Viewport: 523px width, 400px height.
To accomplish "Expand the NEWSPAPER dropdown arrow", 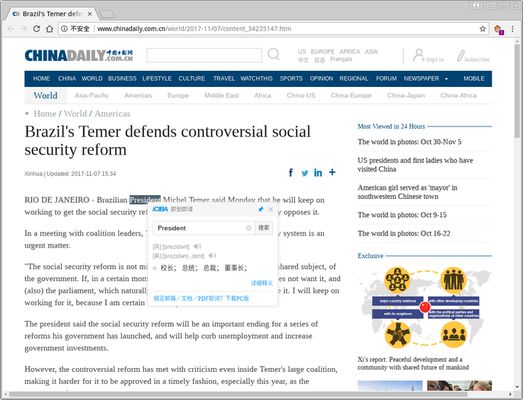I will [x=446, y=79].
